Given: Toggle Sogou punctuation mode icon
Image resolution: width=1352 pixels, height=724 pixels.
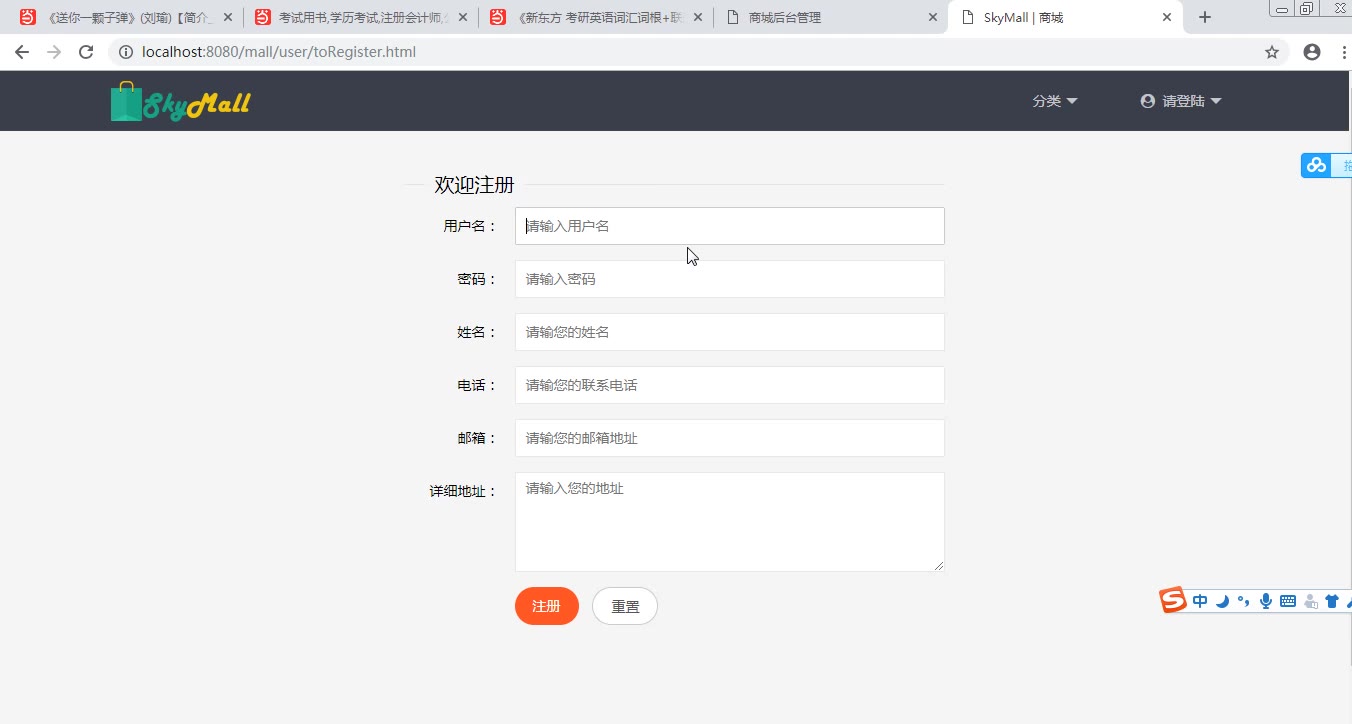Looking at the screenshot, I should point(1244,601).
